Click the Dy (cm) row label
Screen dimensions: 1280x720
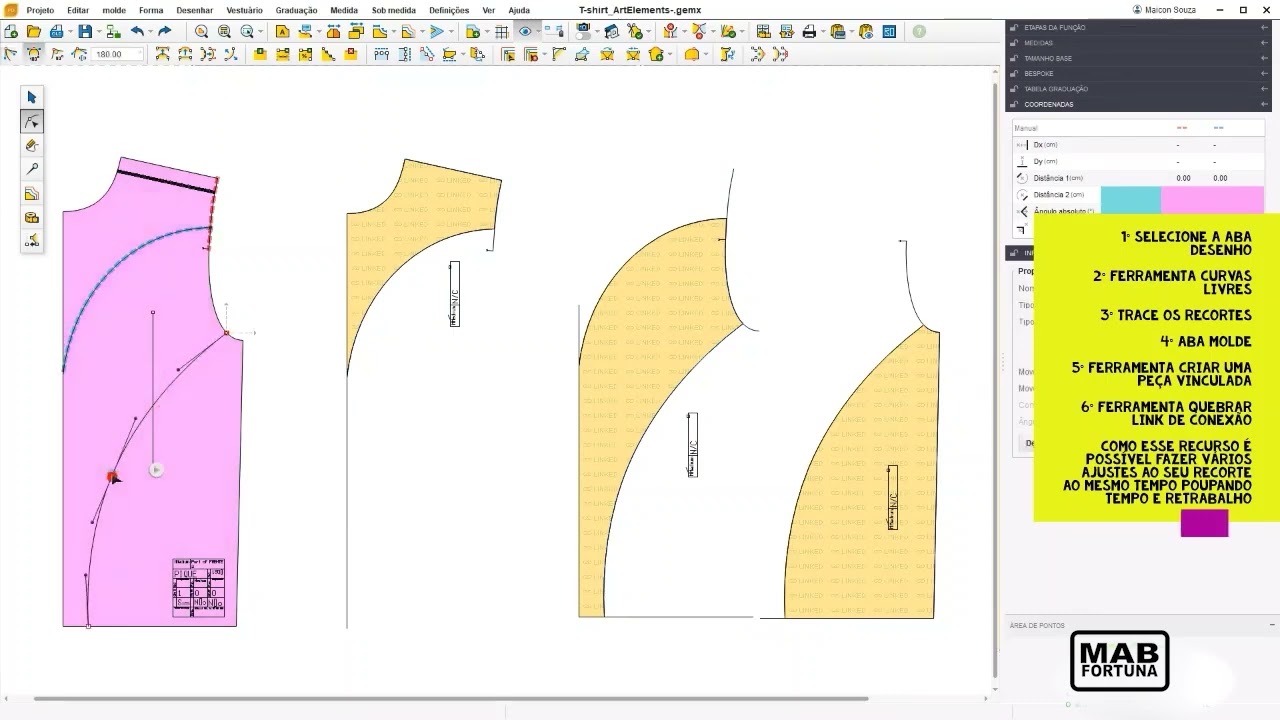point(1045,161)
